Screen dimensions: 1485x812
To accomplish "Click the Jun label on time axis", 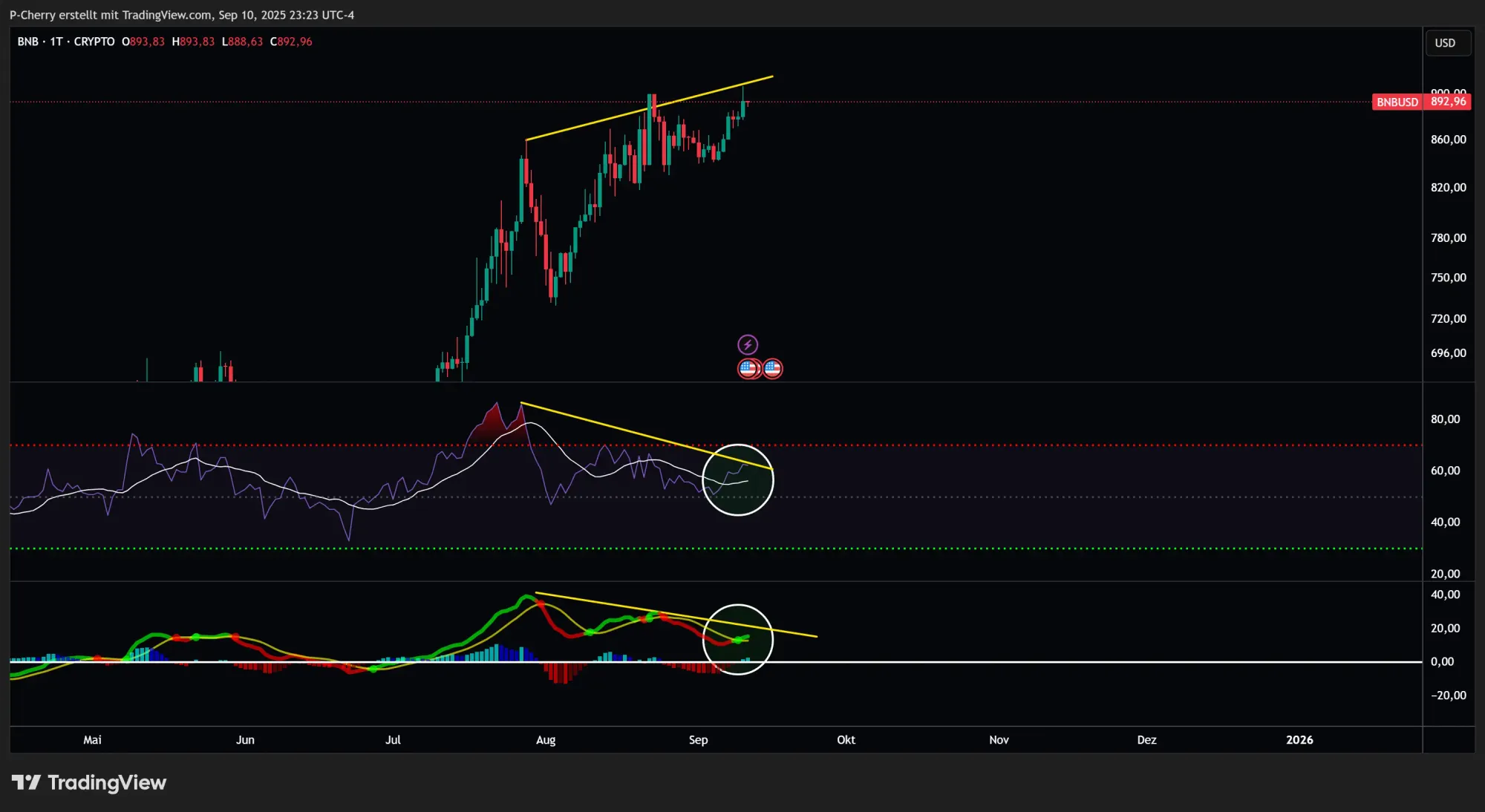I will point(245,740).
